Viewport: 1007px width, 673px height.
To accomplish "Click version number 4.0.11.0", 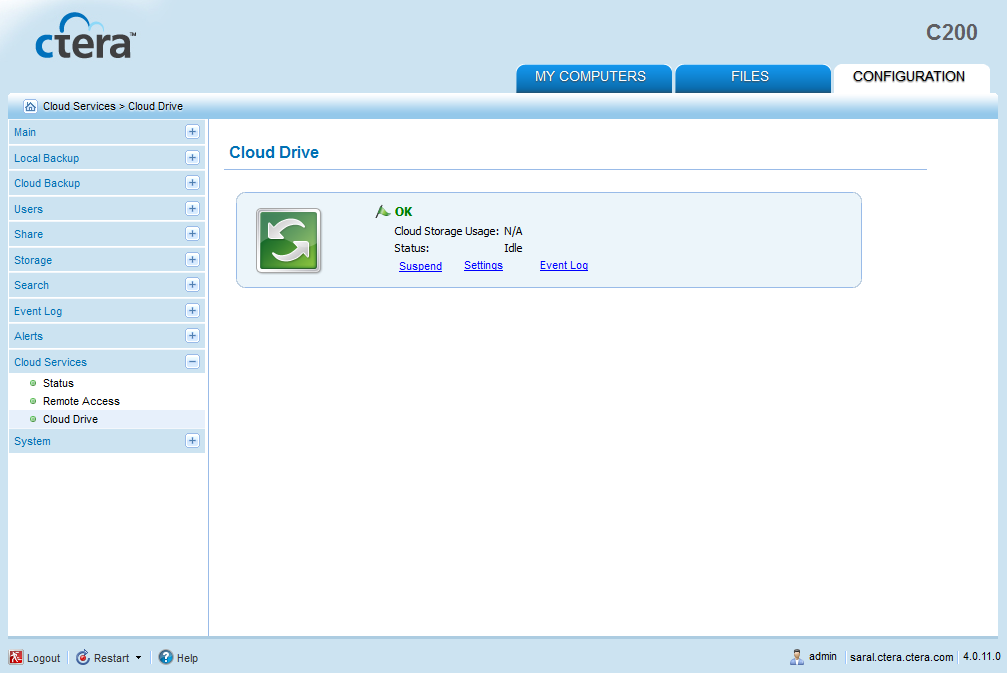I will (981, 656).
